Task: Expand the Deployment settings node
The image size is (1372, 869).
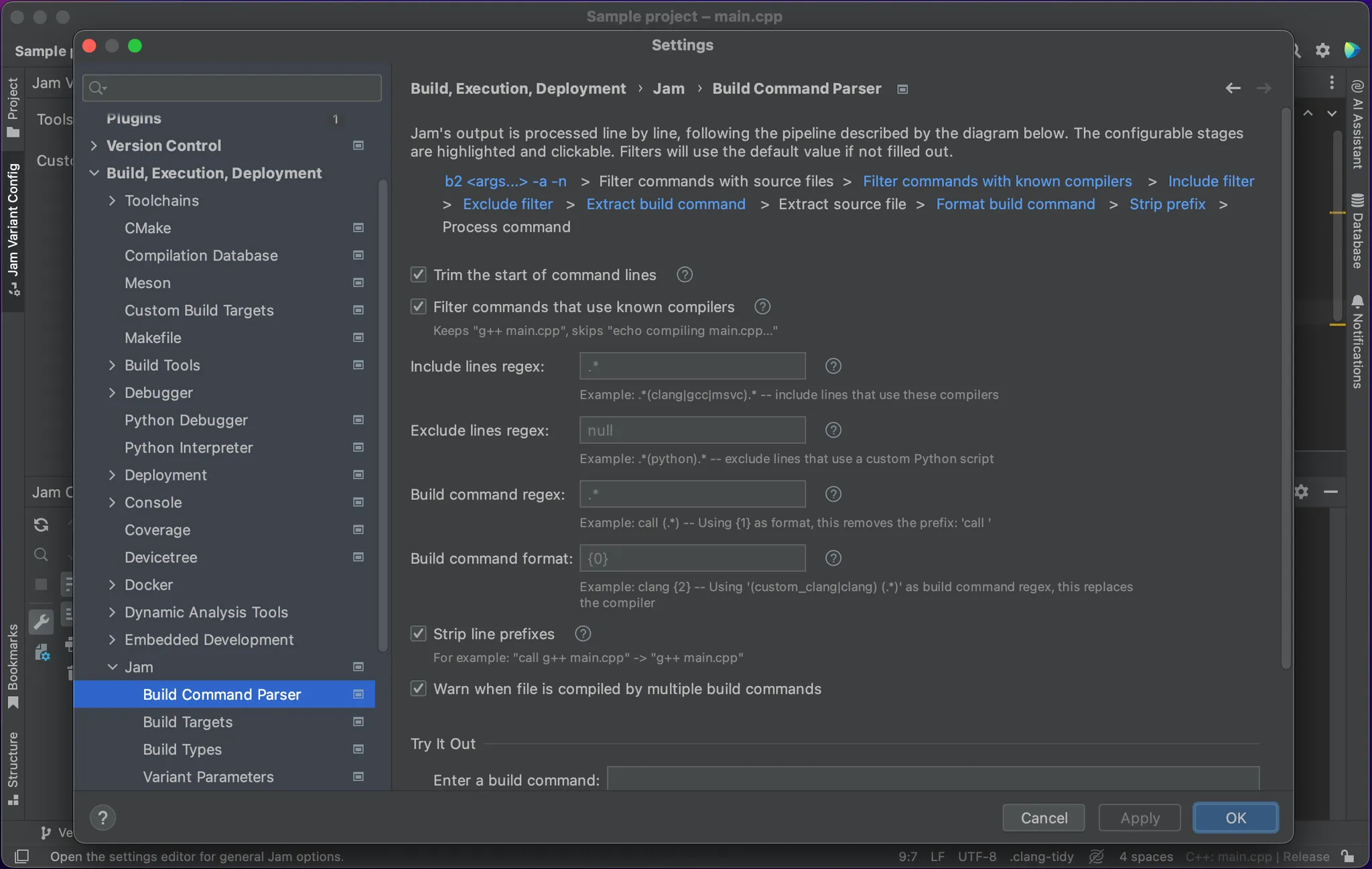Action: (112, 475)
